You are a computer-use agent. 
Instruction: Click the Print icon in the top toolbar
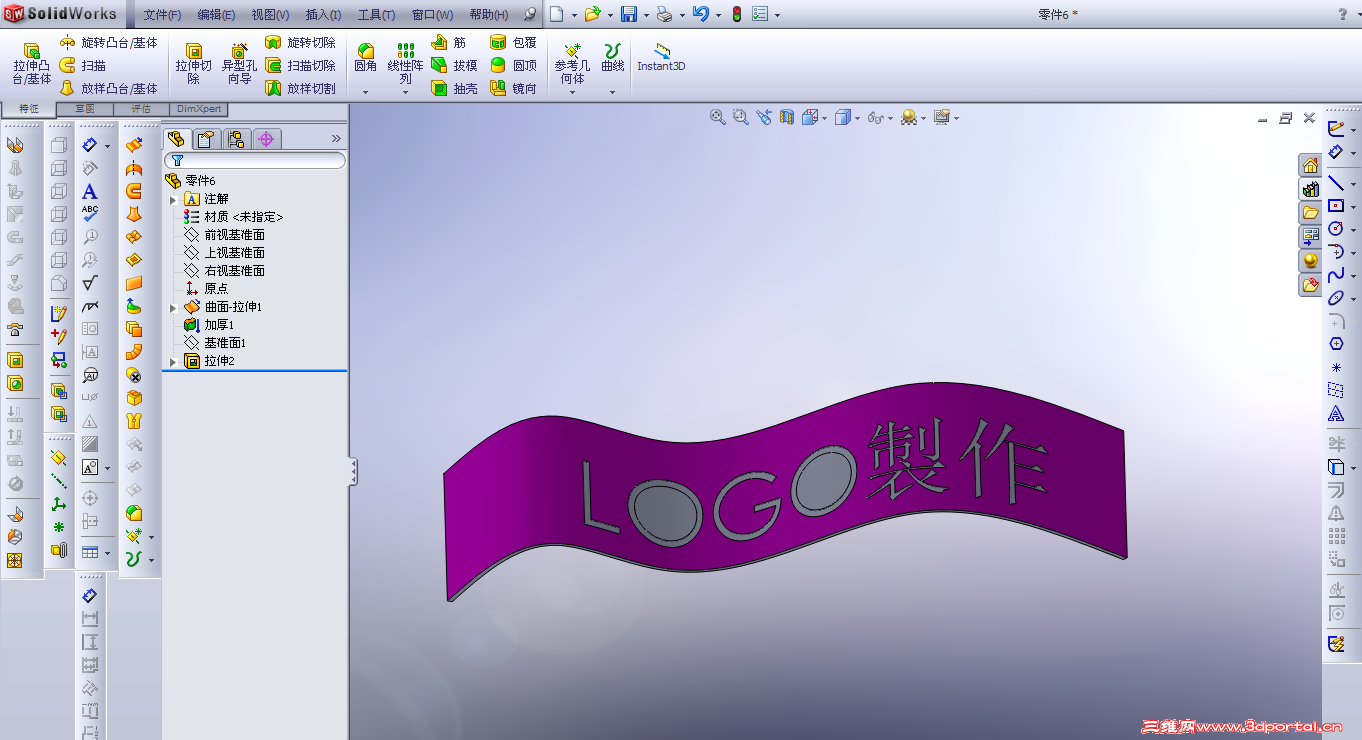pyautogui.click(x=665, y=15)
